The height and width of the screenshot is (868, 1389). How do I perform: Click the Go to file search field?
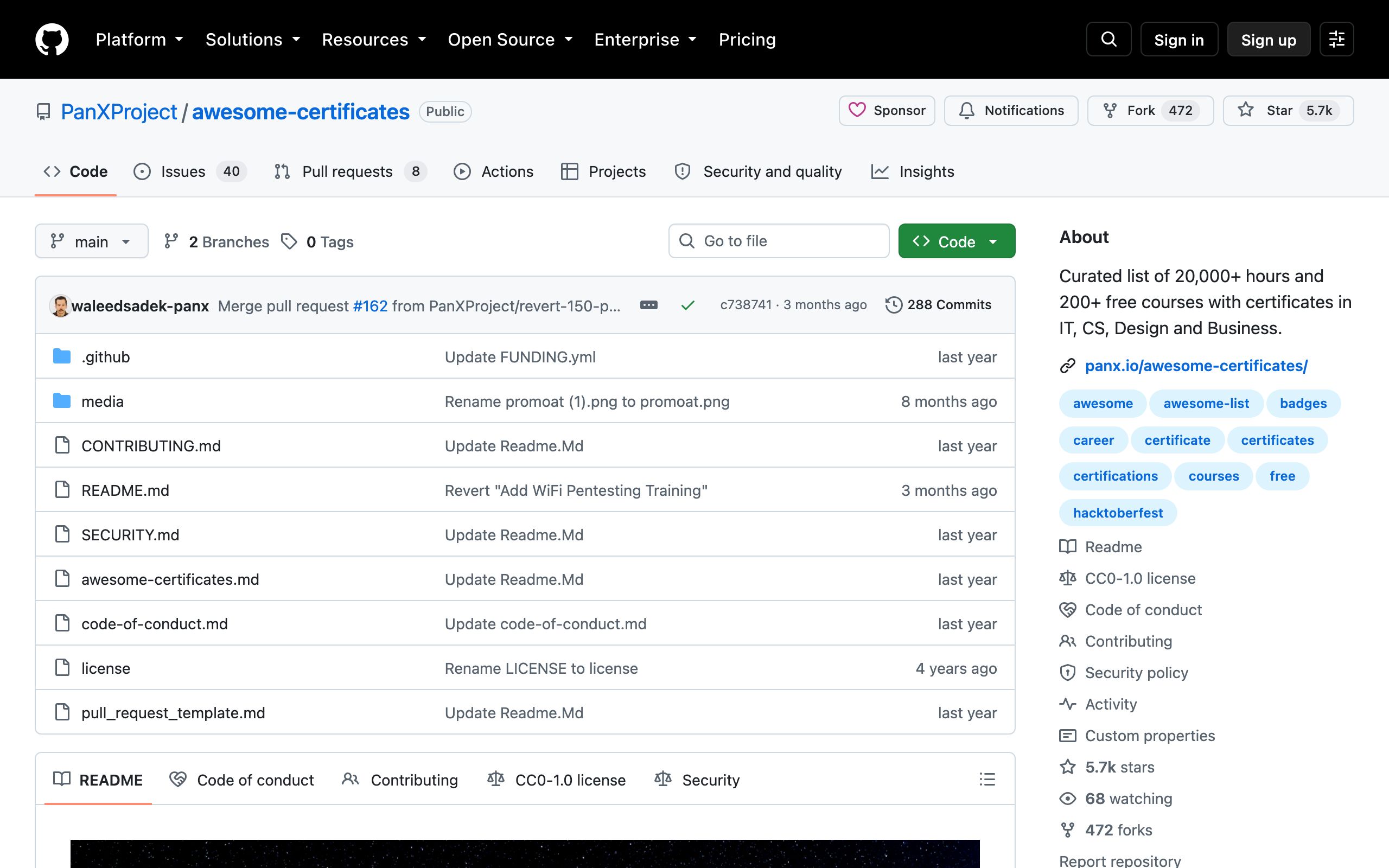[779, 241]
